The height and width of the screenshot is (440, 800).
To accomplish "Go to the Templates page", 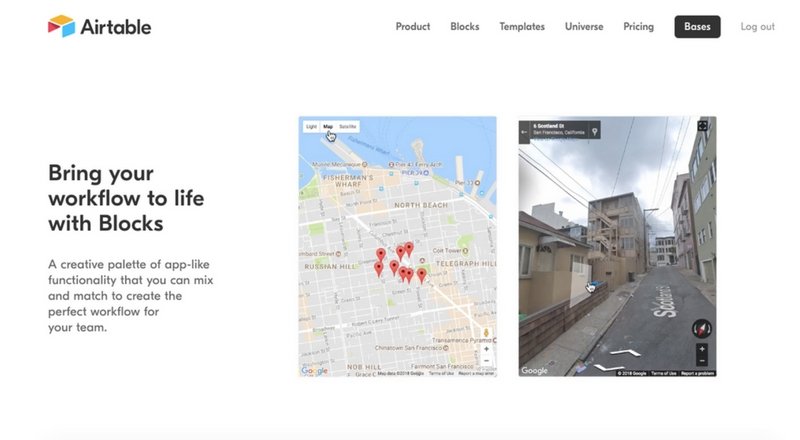I will click(x=522, y=27).
